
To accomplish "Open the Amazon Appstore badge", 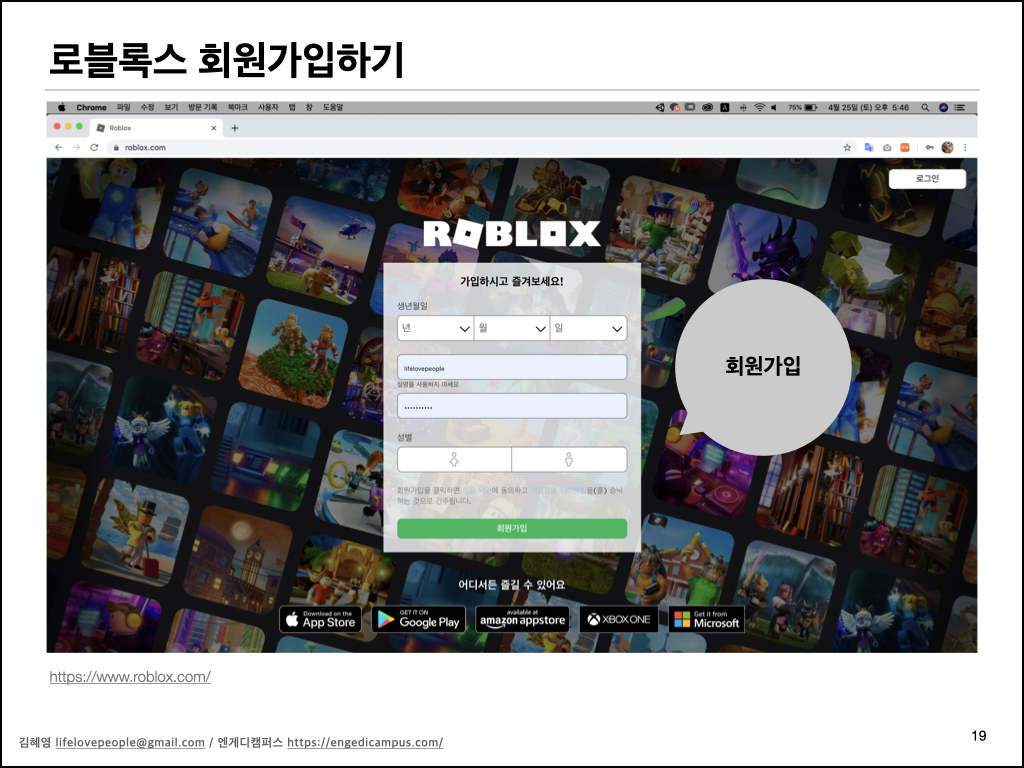I will click(522, 619).
